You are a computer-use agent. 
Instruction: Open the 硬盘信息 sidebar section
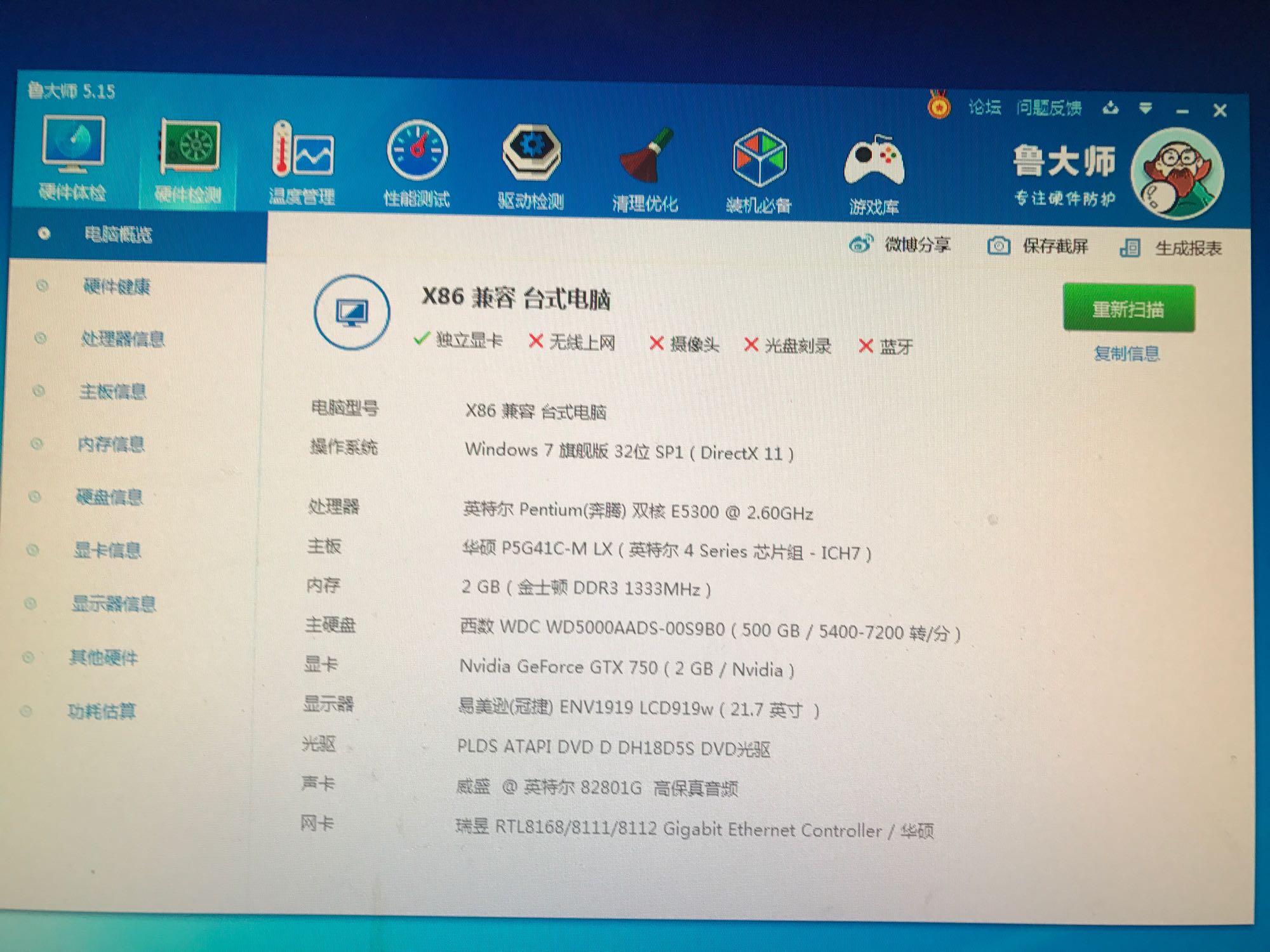point(109,497)
